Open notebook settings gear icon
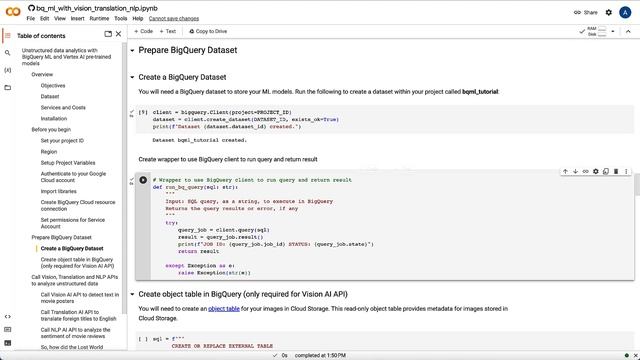The image size is (640, 360). pyautogui.click(x=609, y=12)
